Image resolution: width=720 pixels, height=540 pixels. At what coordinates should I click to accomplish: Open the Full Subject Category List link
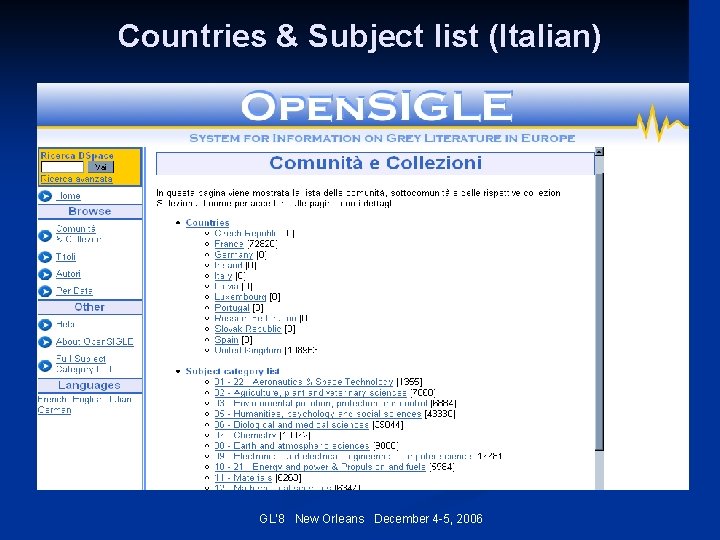tap(84, 364)
